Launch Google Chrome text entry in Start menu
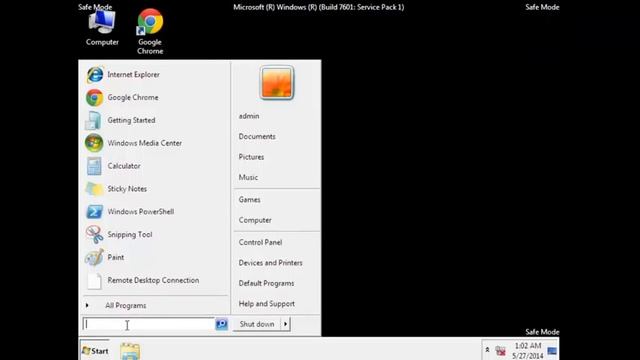This screenshot has height=360, width=640. click(133, 98)
